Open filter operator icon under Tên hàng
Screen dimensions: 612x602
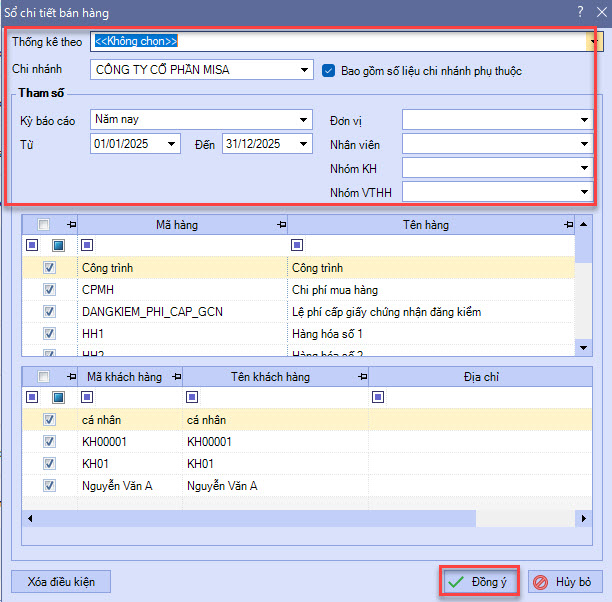(x=297, y=245)
